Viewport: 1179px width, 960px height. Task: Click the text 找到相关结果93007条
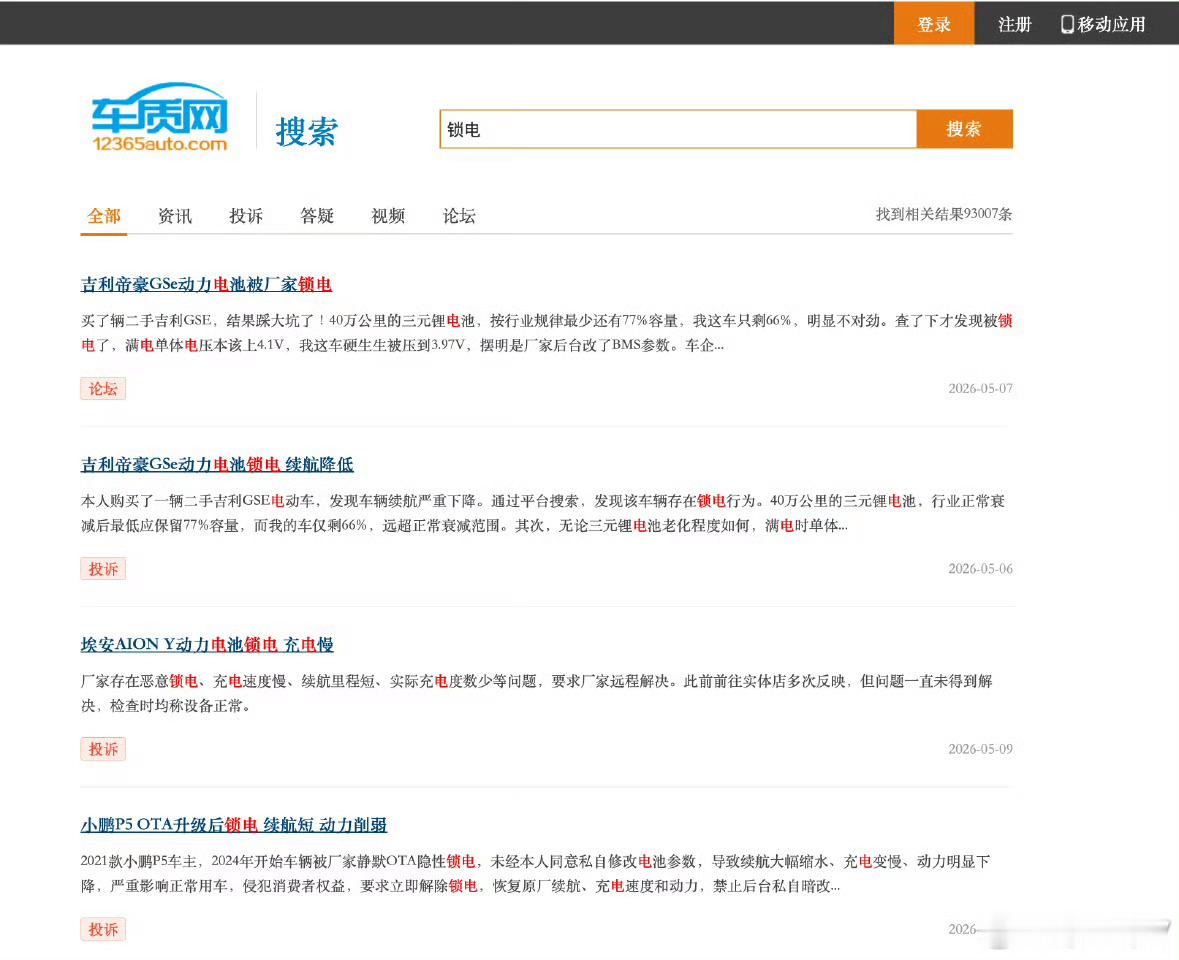pos(944,214)
